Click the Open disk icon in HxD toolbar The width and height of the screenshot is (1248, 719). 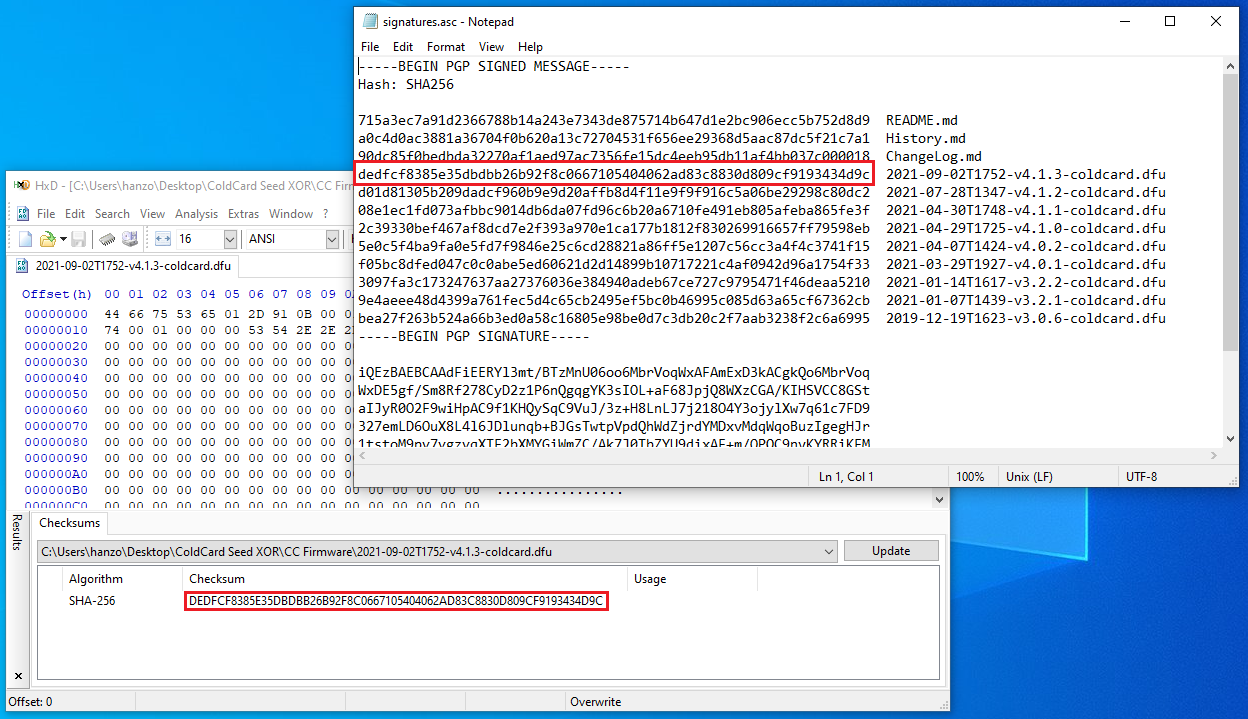click(x=129, y=239)
